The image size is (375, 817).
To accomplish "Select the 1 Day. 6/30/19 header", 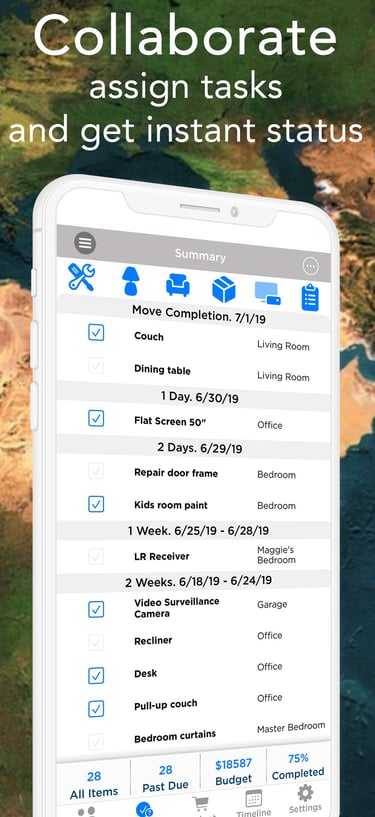I will [199, 397].
